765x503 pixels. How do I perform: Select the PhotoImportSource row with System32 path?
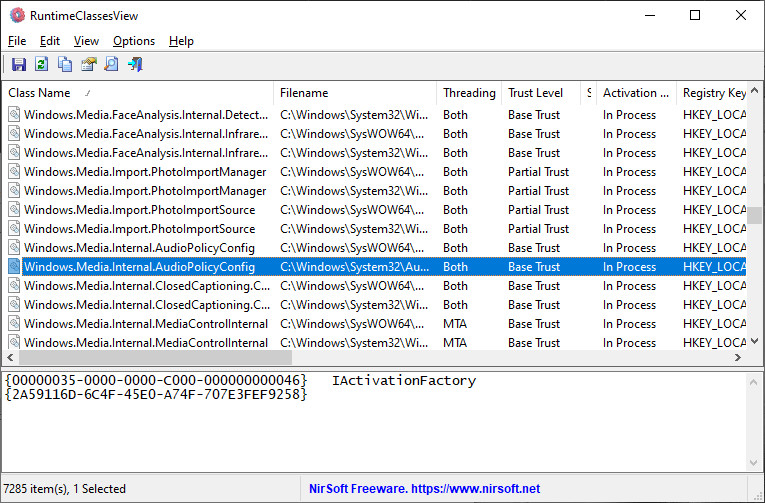[x=375, y=229]
